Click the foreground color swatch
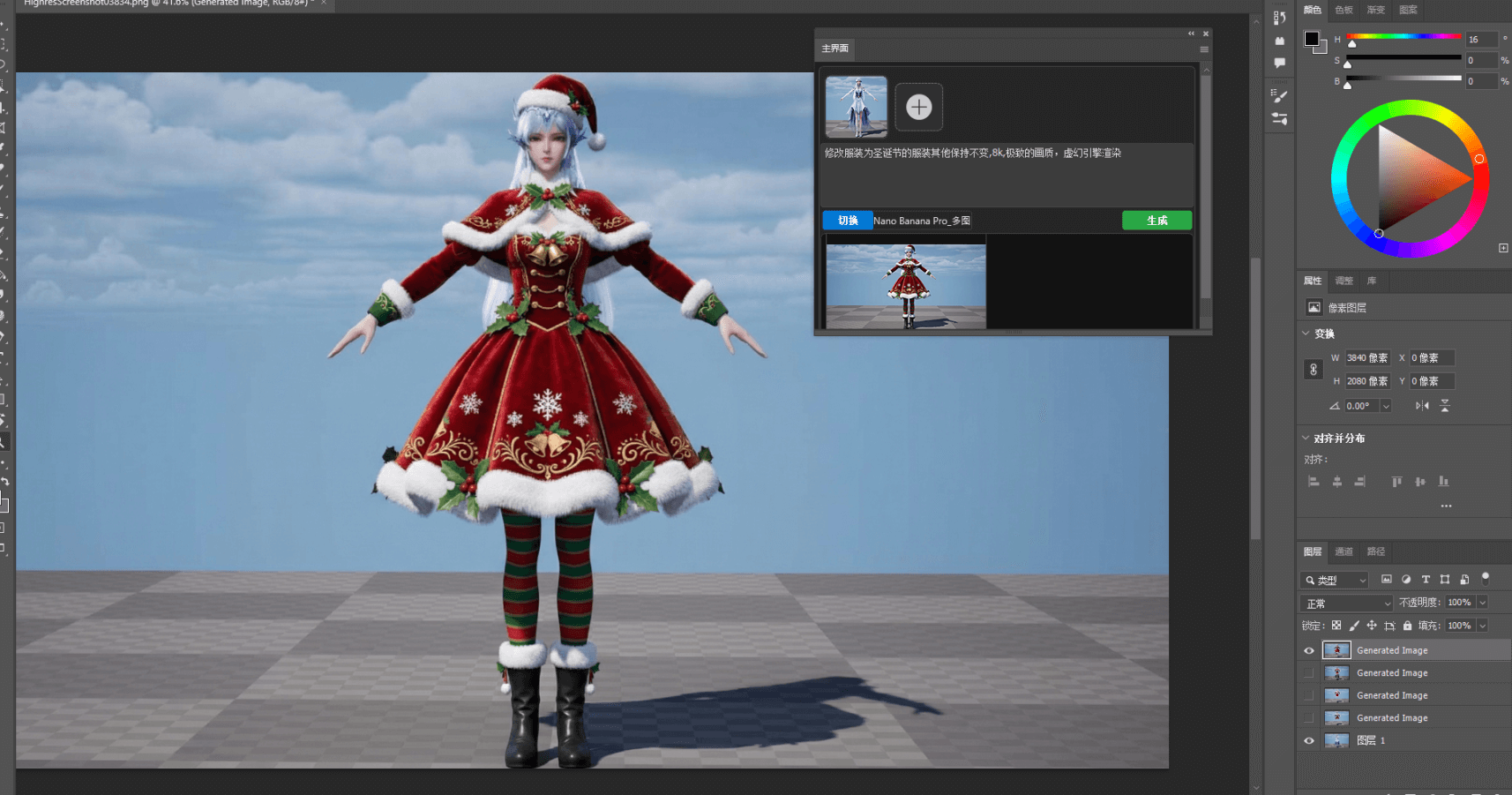This screenshot has width=1512, height=795. [1312, 39]
